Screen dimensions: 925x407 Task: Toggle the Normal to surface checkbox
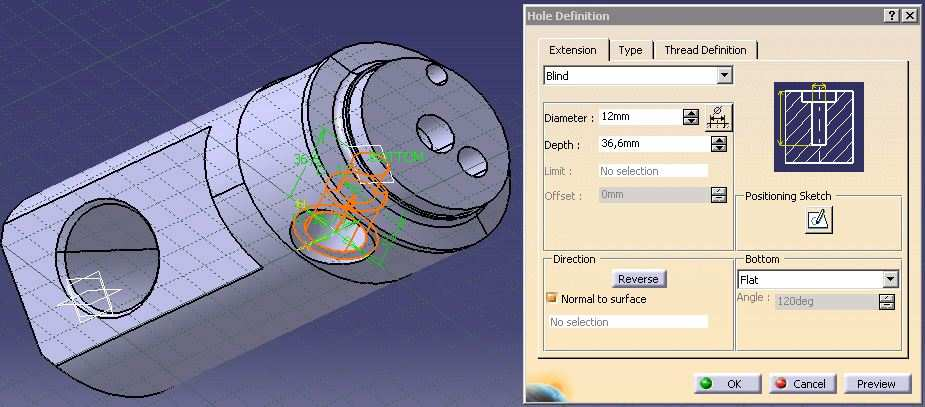point(552,298)
